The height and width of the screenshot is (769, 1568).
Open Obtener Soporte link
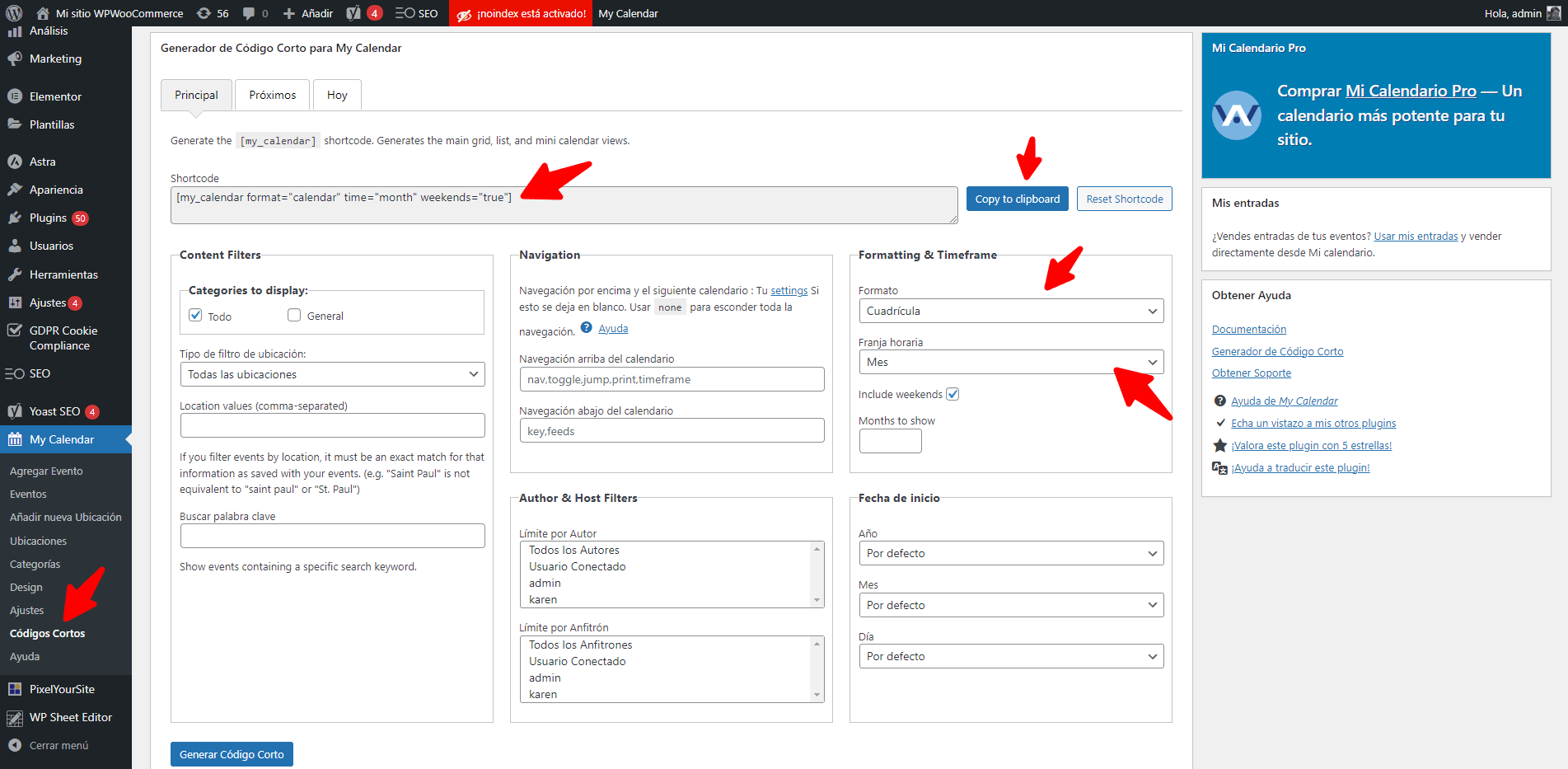(x=1251, y=373)
